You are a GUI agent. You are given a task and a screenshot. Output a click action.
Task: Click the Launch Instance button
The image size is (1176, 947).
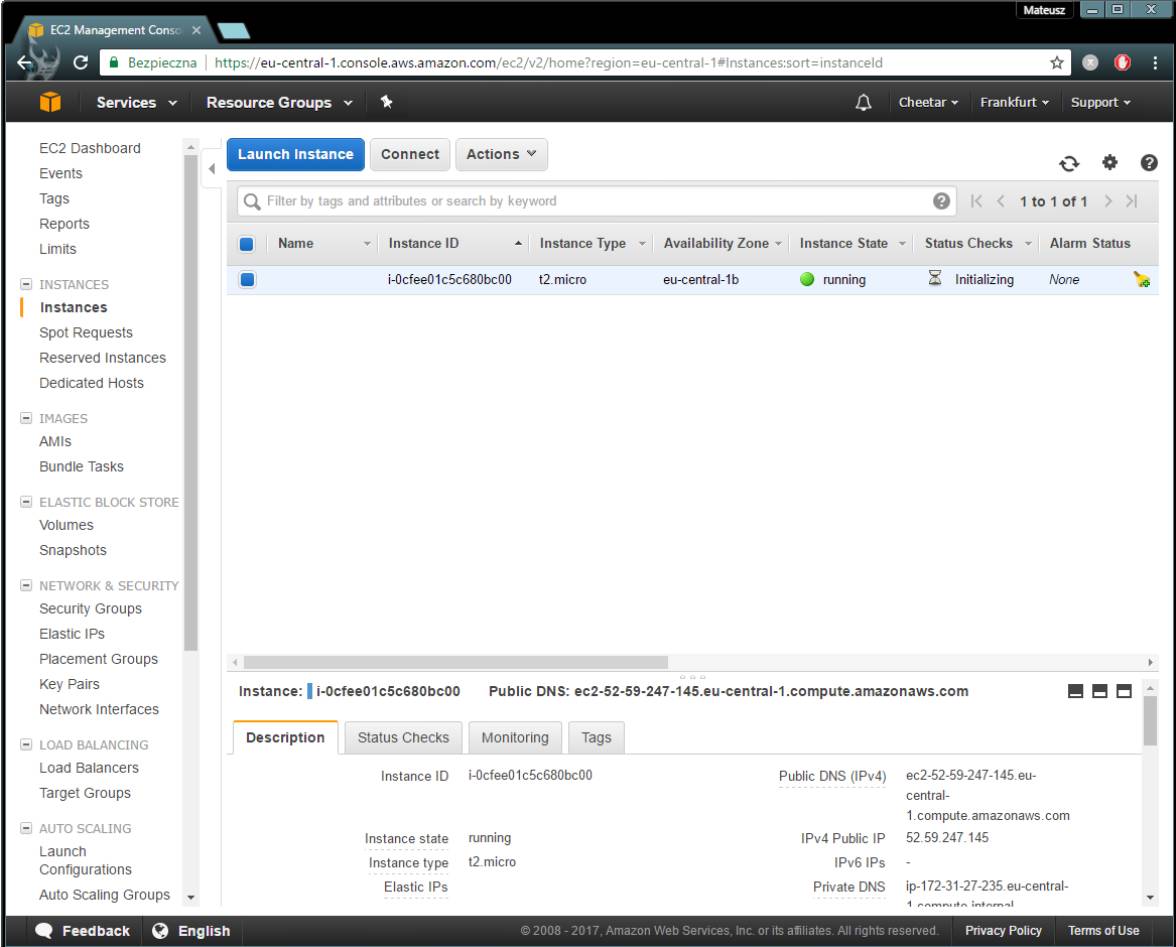295,154
